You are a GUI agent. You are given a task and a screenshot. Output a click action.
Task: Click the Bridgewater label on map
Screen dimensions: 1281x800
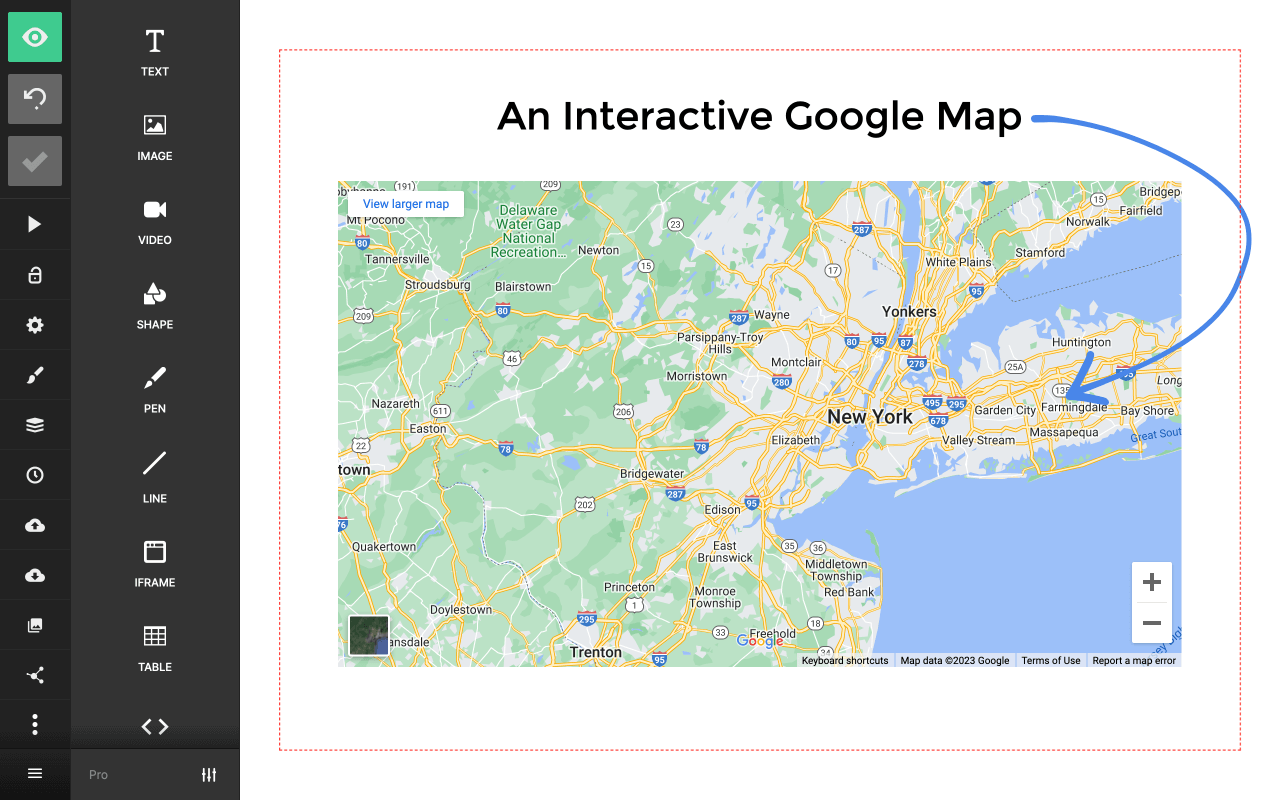652,474
